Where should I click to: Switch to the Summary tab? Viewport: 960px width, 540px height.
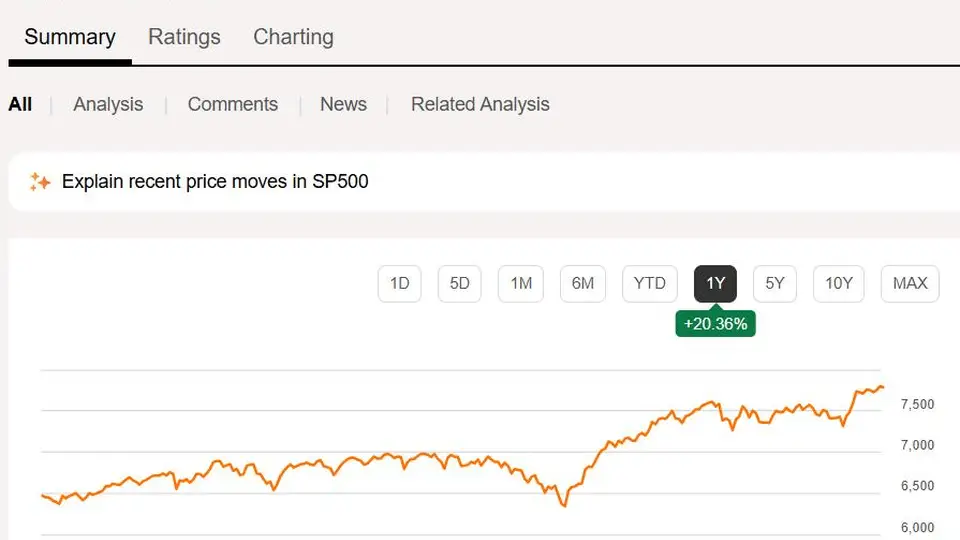pos(70,37)
